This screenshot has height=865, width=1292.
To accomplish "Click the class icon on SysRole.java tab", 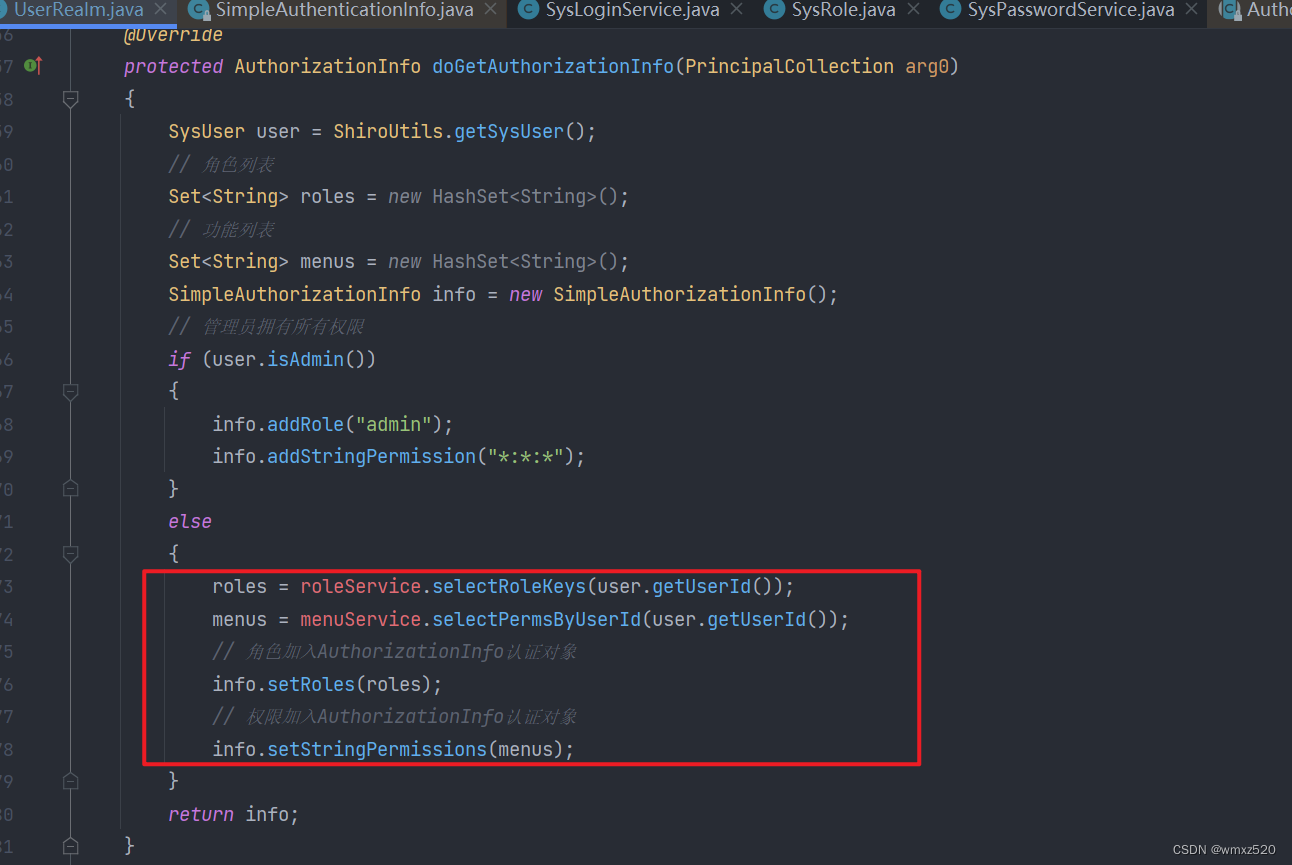I will point(775,10).
